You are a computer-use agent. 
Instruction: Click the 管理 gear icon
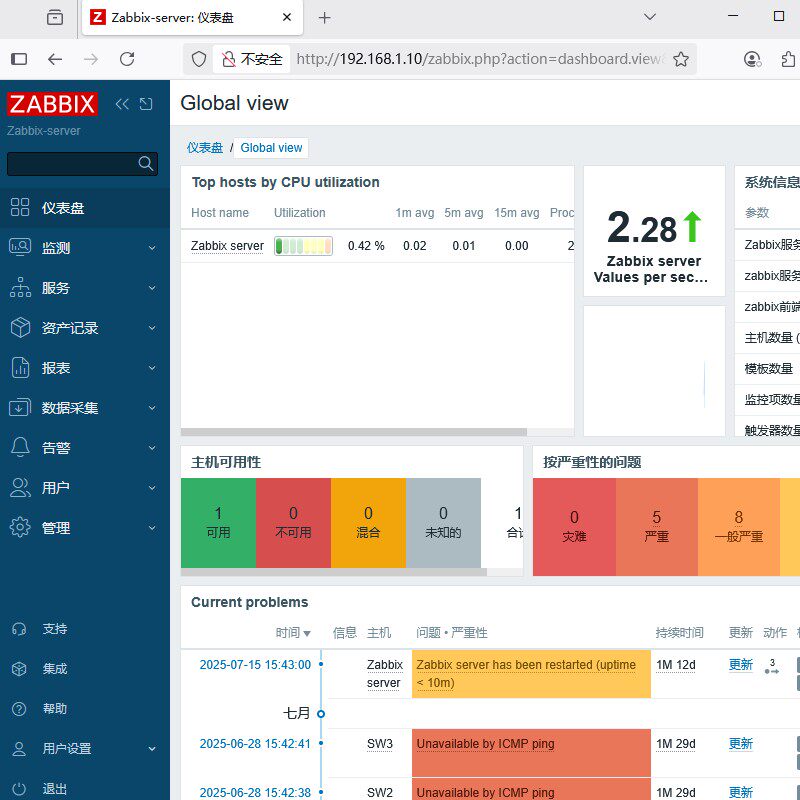[x=20, y=527]
